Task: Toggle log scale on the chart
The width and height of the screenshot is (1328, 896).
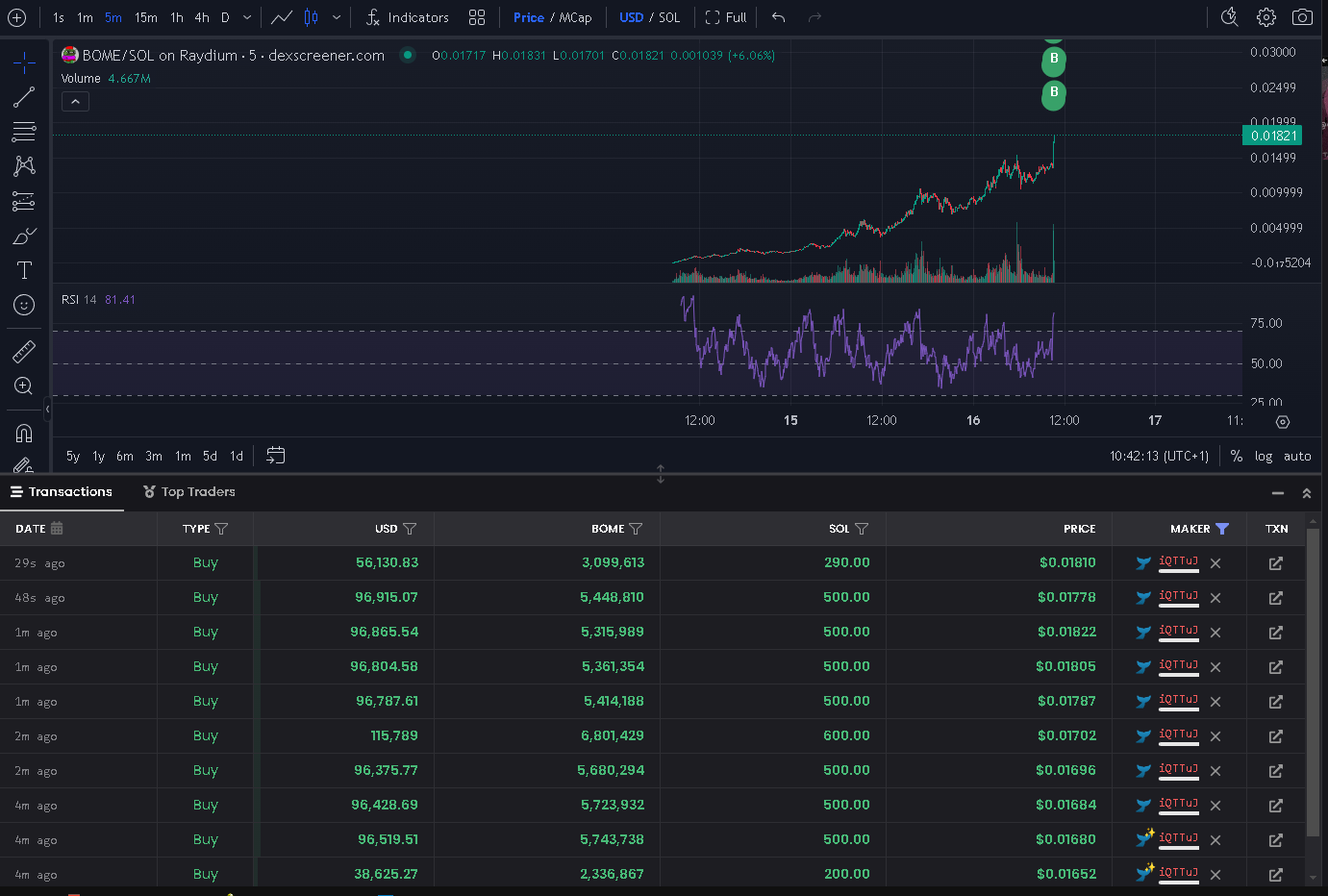Action: (x=1264, y=456)
